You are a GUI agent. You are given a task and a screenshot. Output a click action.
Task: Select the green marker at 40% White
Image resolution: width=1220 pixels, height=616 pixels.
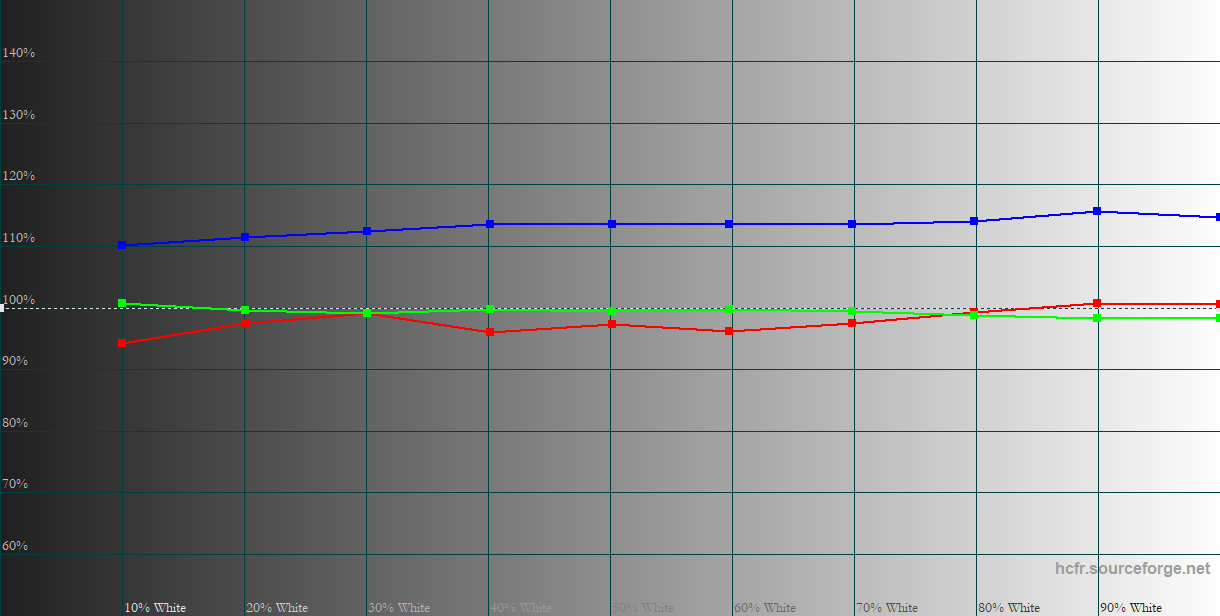click(490, 310)
